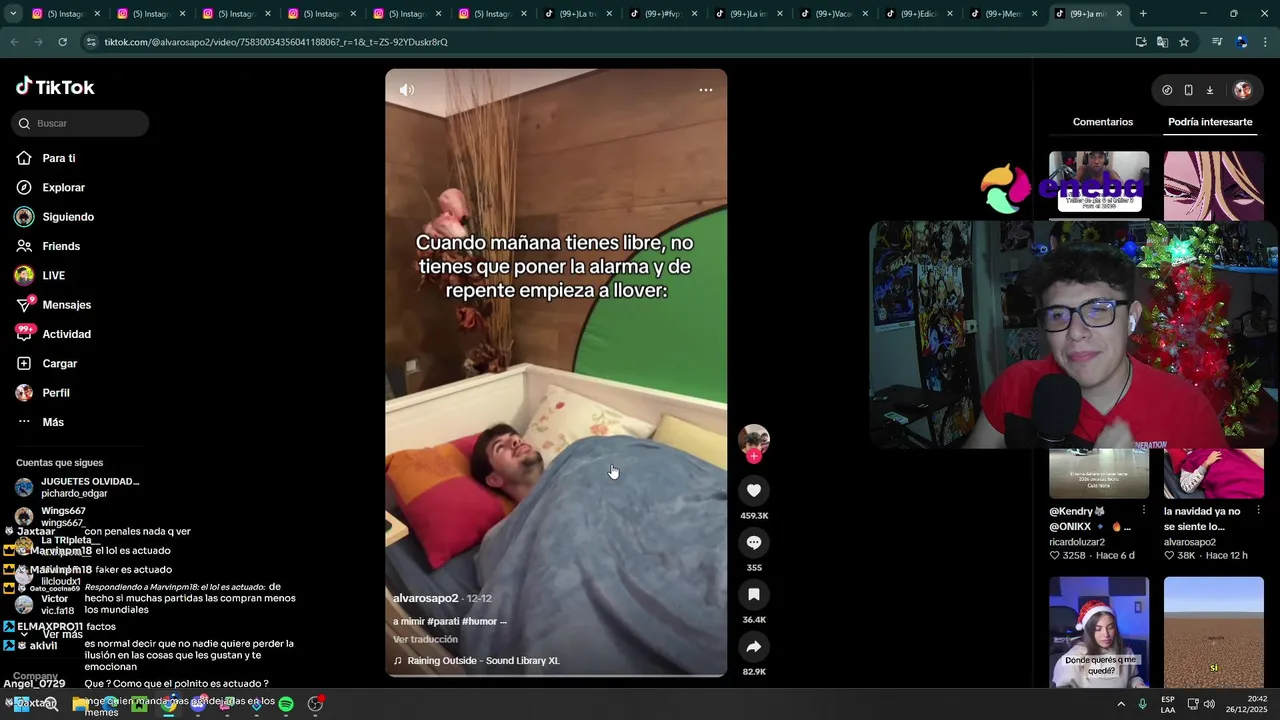Open the Chrome profile avatar
This screenshot has height=720, width=1280.
point(1241,42)
